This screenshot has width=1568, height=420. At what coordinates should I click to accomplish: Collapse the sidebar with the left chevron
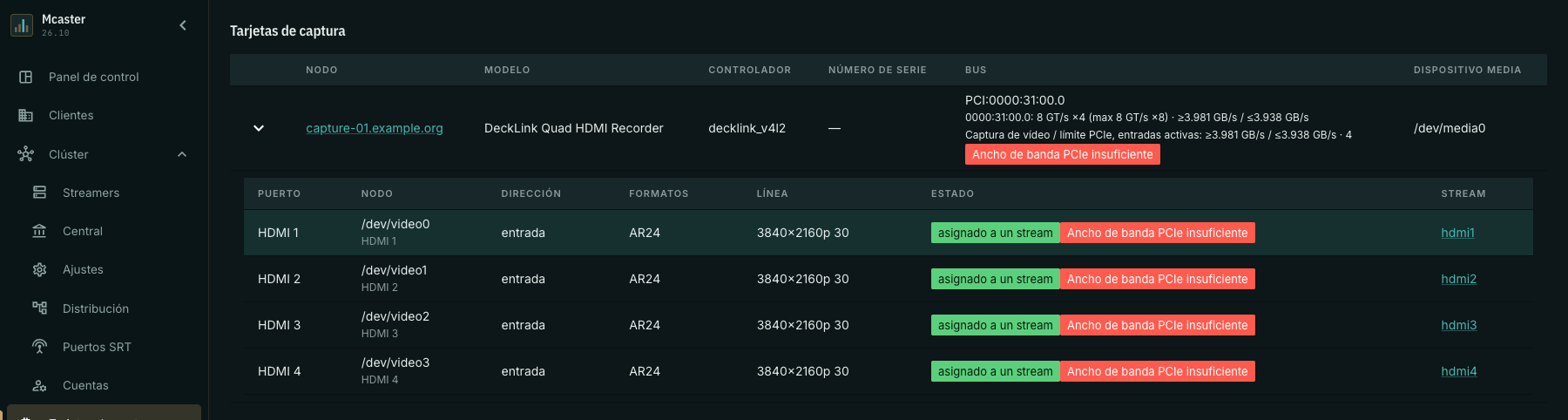[x=183, y=25]
